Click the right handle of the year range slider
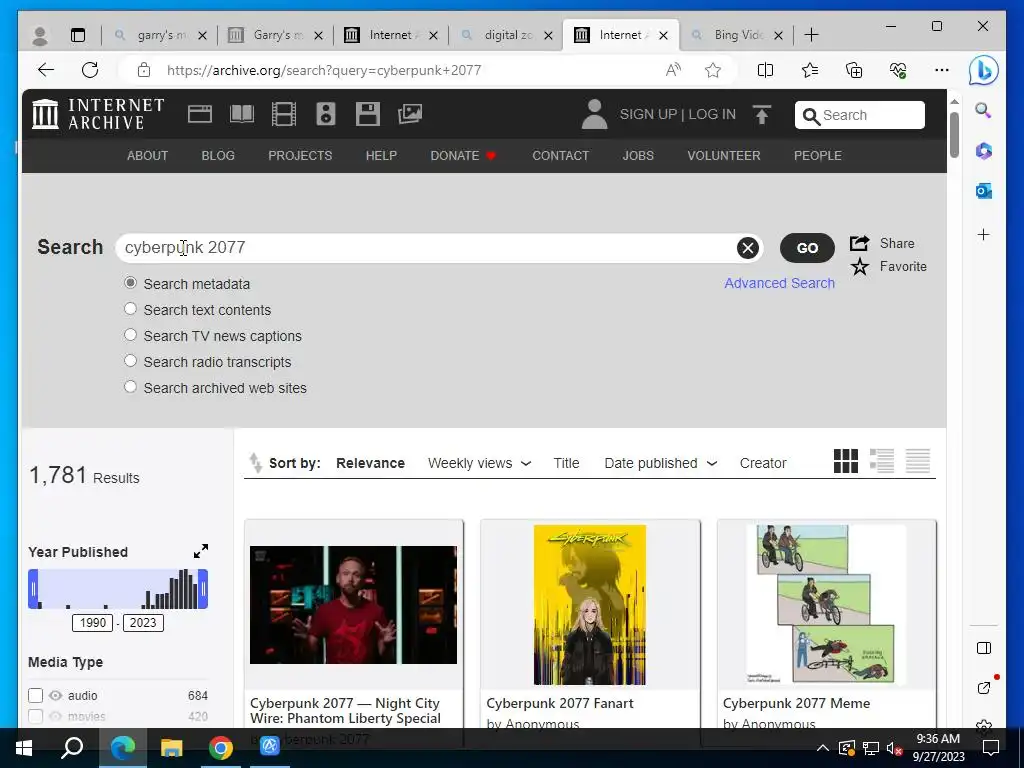The width and height of the screenshot is (1024, 768). tap(203, 588)
